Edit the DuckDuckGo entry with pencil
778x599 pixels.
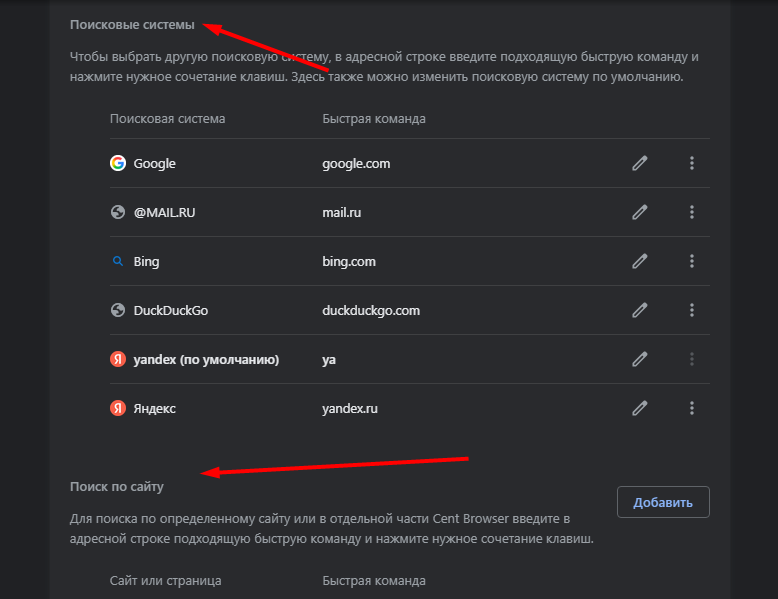[640, 310]
